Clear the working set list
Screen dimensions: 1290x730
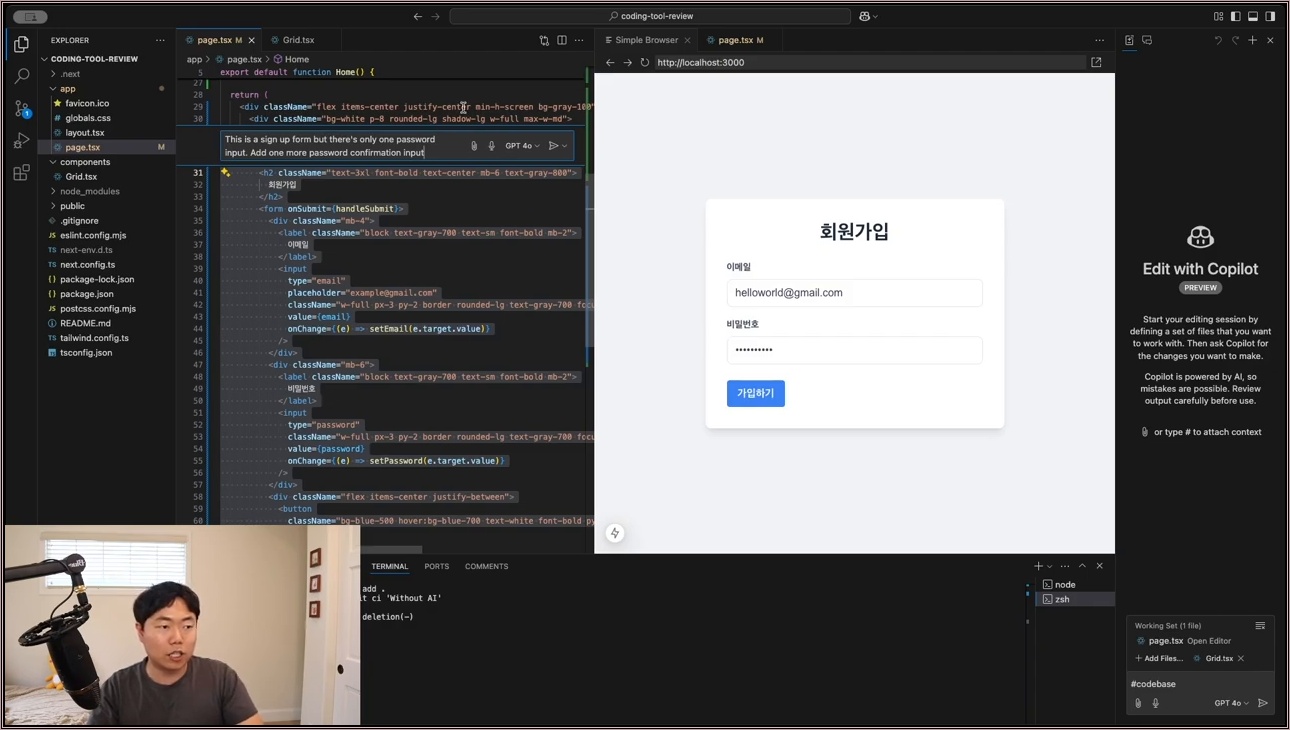[1260, 626]
